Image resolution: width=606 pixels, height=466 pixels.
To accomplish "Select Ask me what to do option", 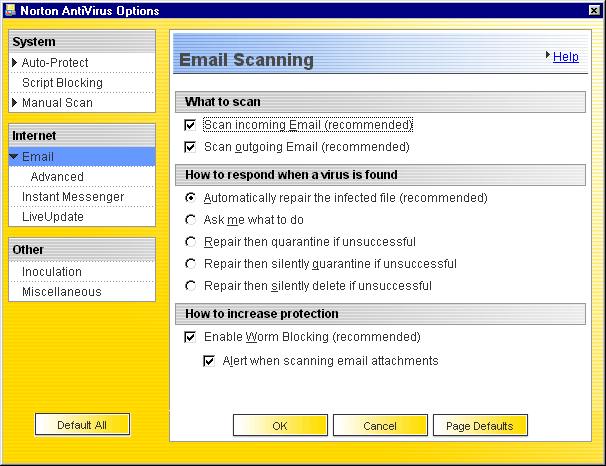I will pyautogui.click(x=190, y=220).
